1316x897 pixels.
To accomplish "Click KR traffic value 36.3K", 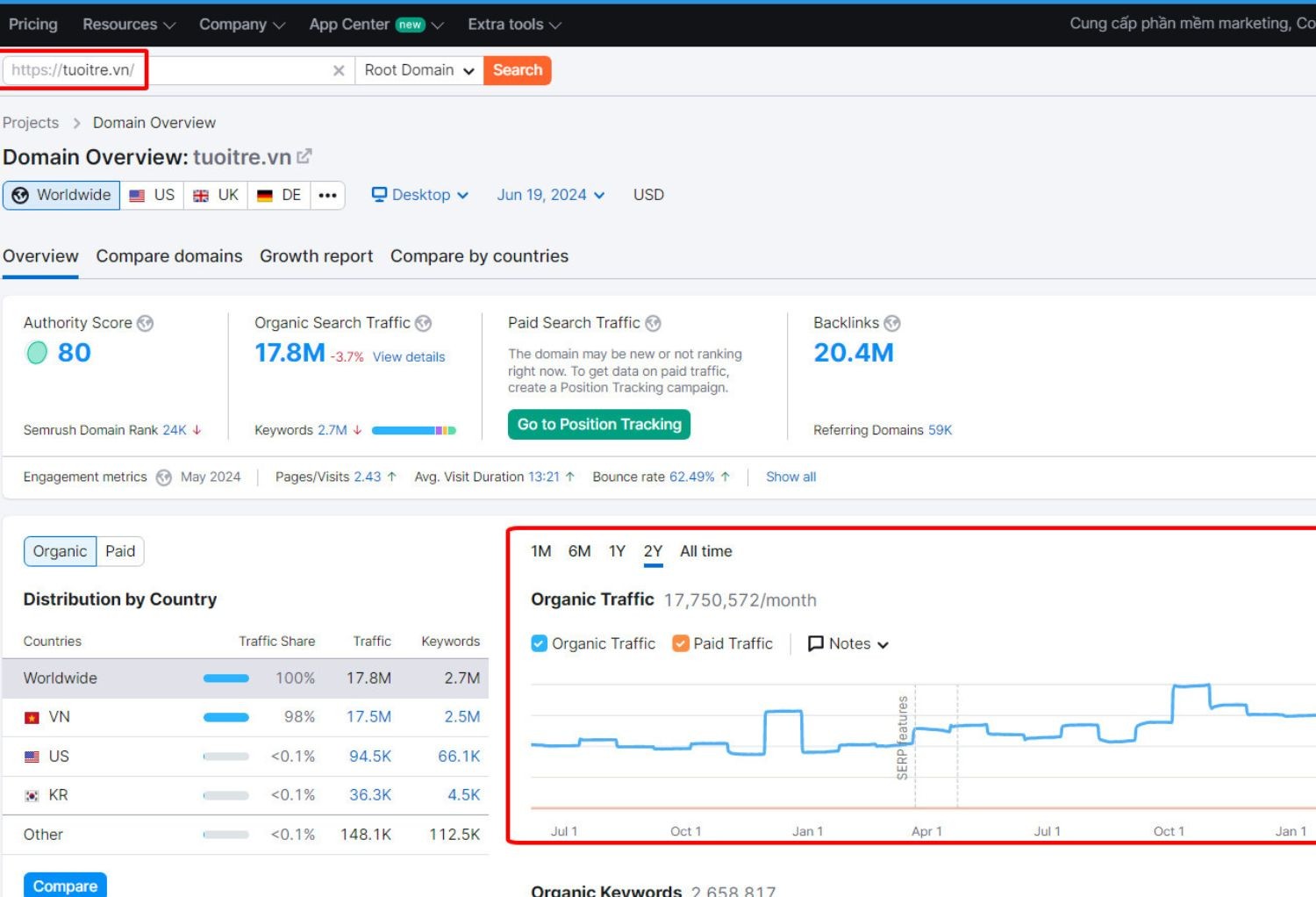I will pos(370,795).
